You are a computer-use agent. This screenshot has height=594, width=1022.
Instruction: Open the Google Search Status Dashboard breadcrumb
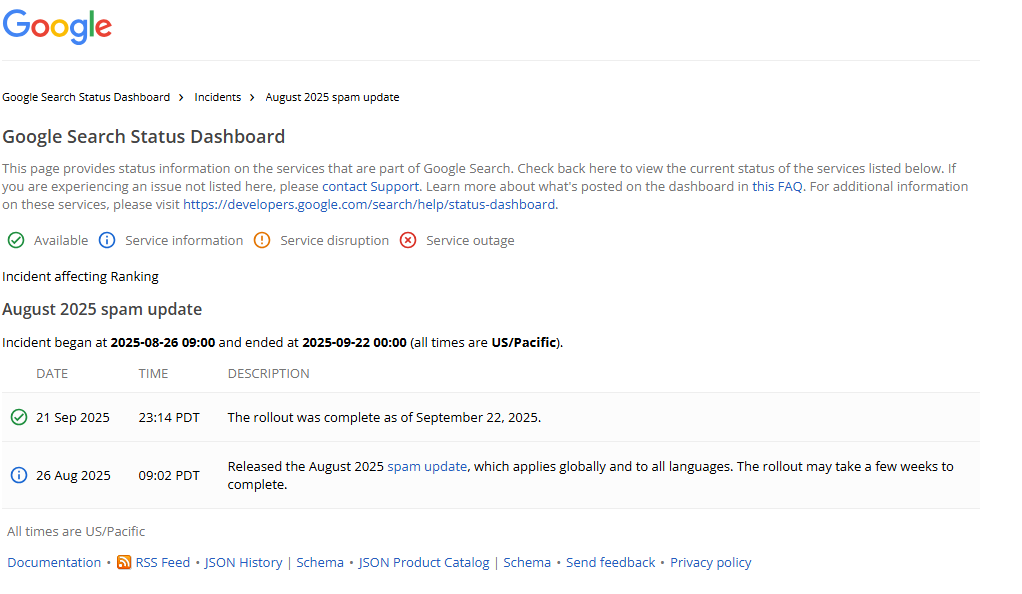[86, 97]
